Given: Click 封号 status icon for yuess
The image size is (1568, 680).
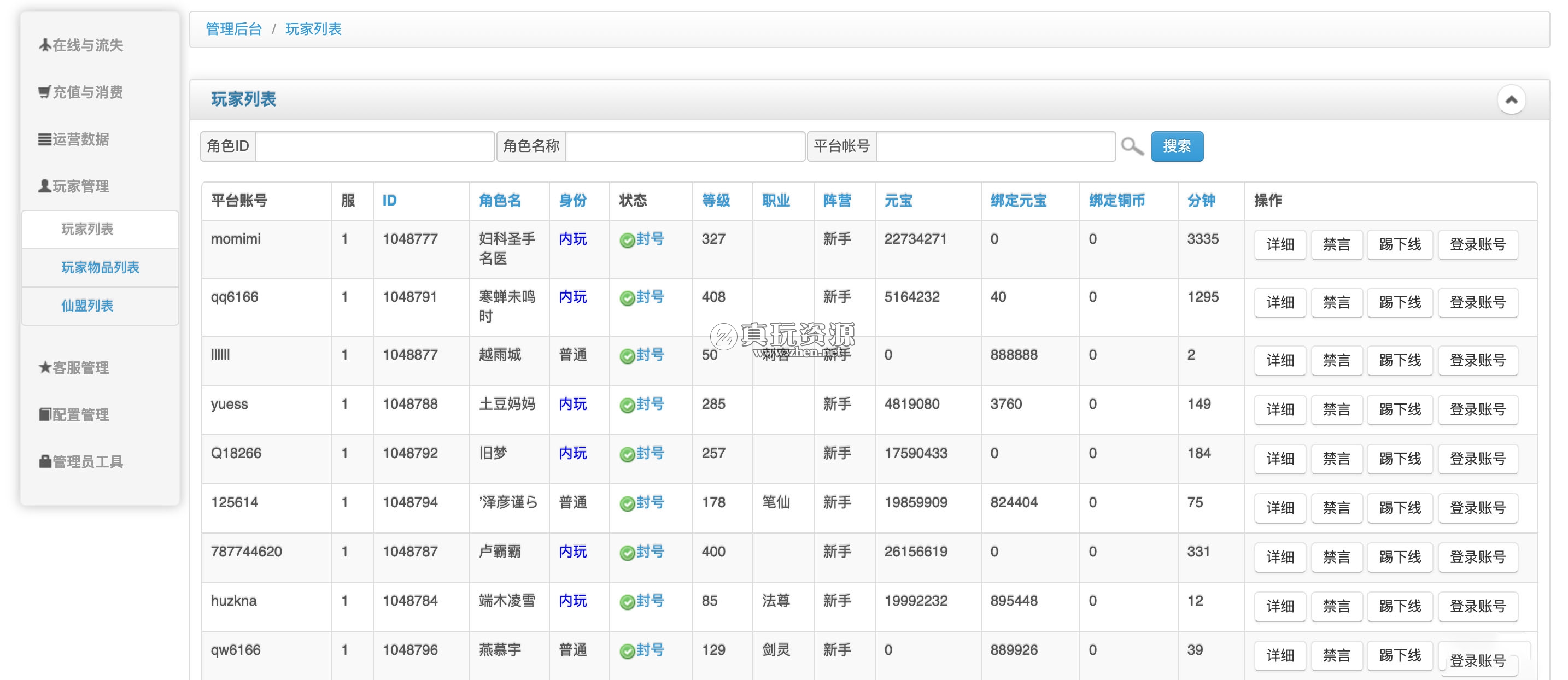Looking at the screenshot, I should pyautogui.click(x=627, y=406).
